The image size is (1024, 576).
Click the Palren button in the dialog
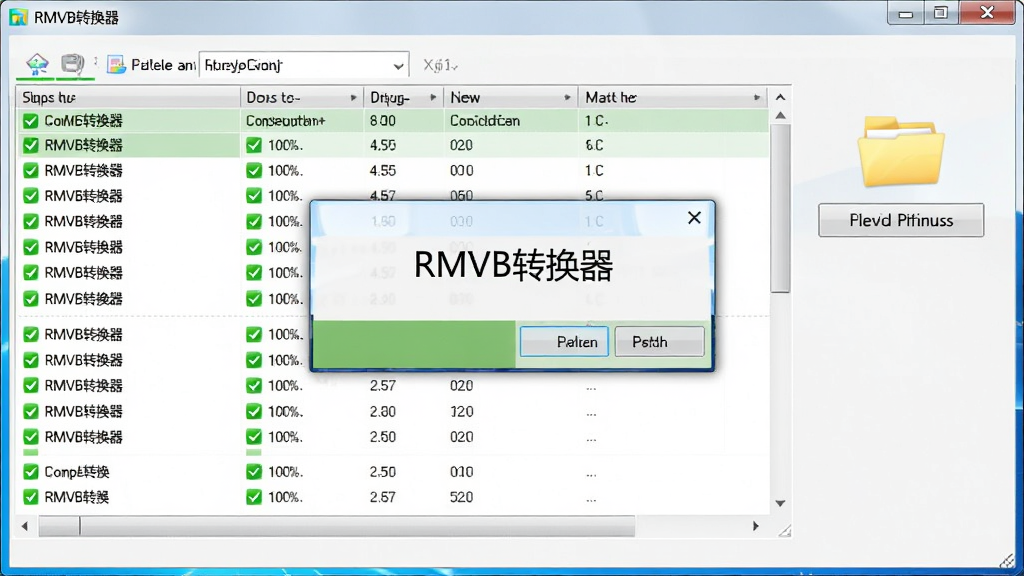[564, 342]
